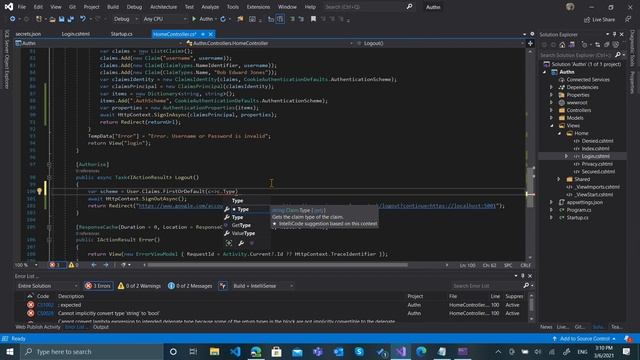Screen dimensions: 640x360
Task: Open Task View from taskbar
Action: click(193, 351)
